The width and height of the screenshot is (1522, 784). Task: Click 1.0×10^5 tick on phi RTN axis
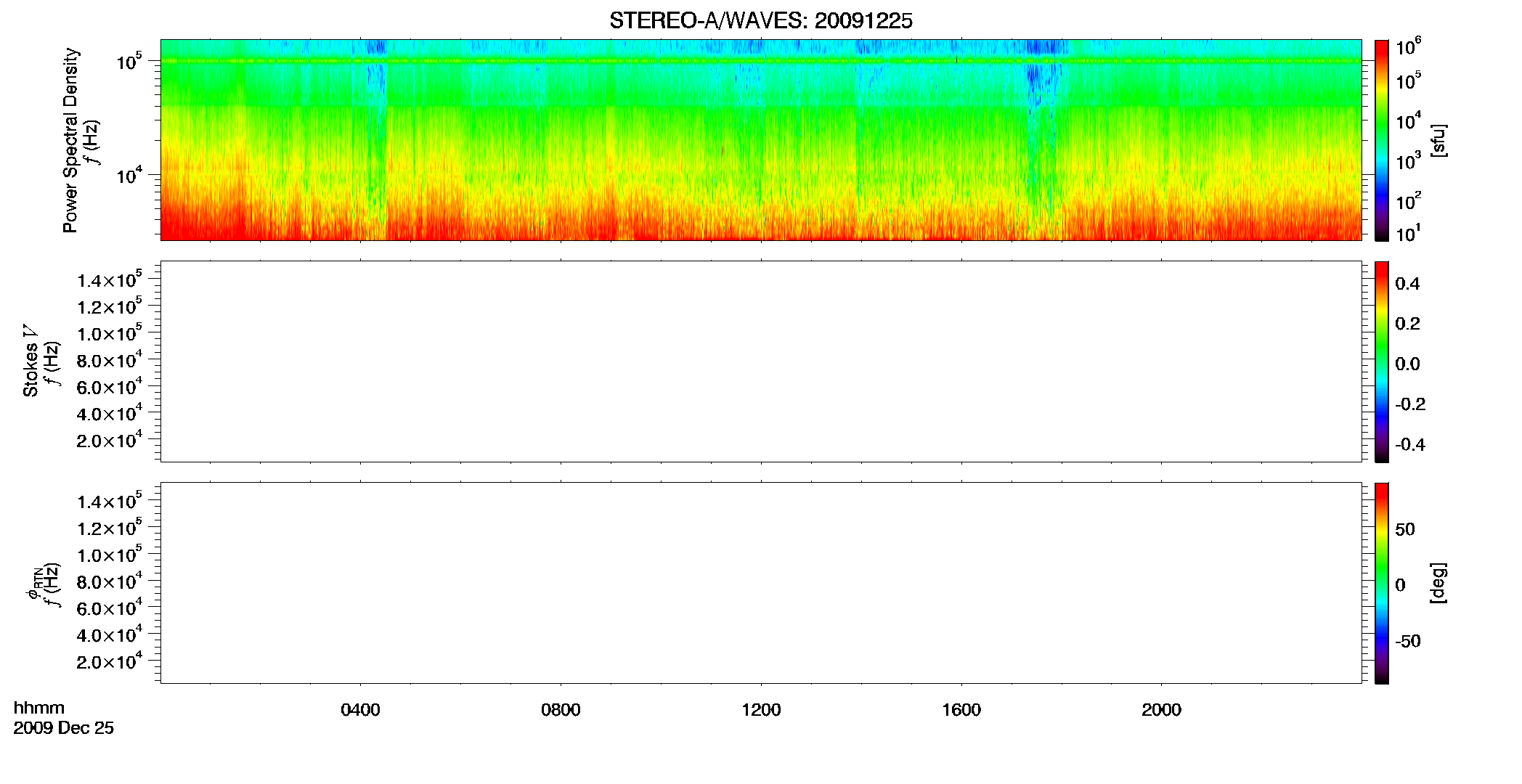point(110,554)
